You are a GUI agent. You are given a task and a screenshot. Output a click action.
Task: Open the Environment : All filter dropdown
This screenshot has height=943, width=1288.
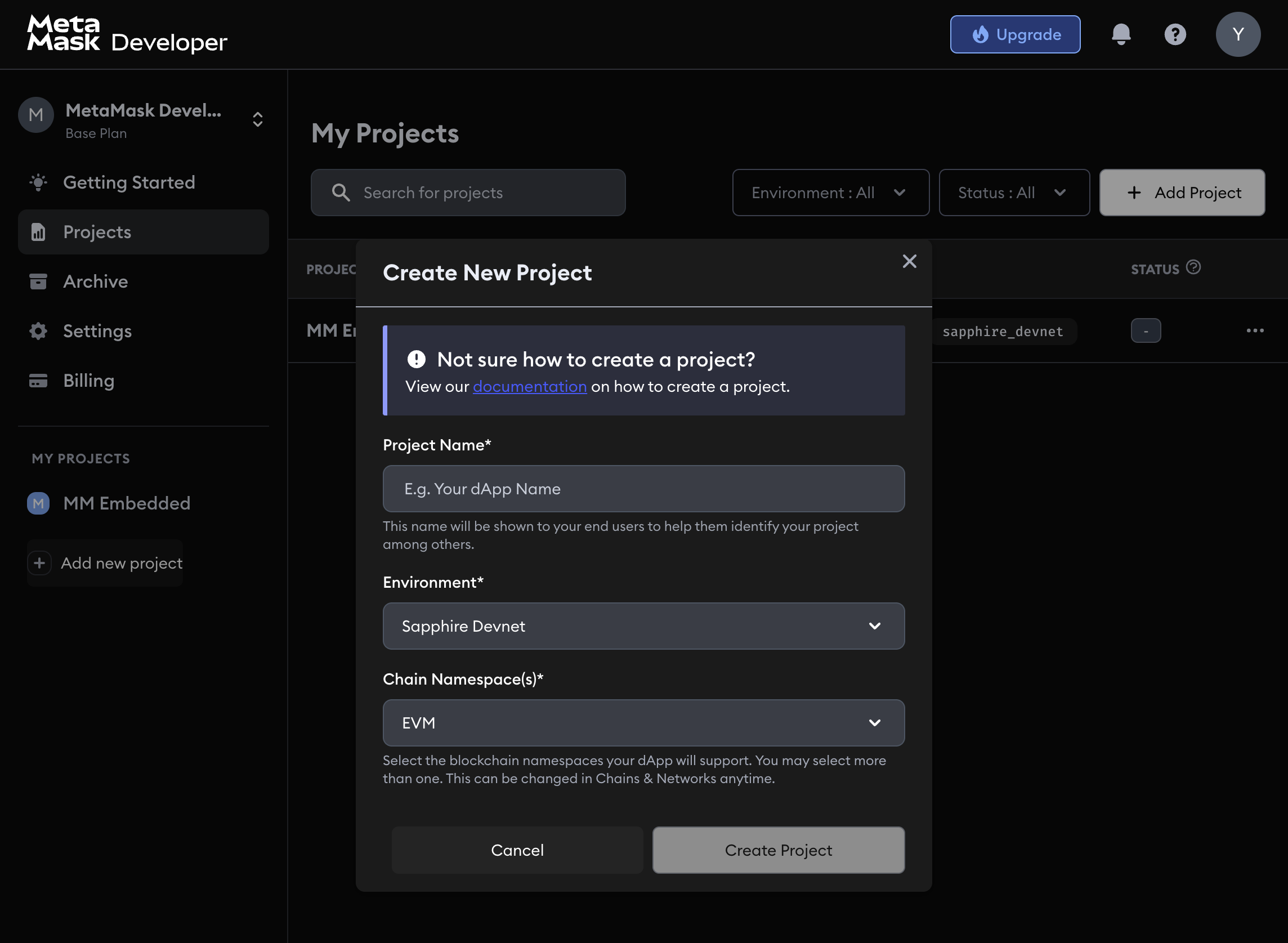[x=831, y=193]
